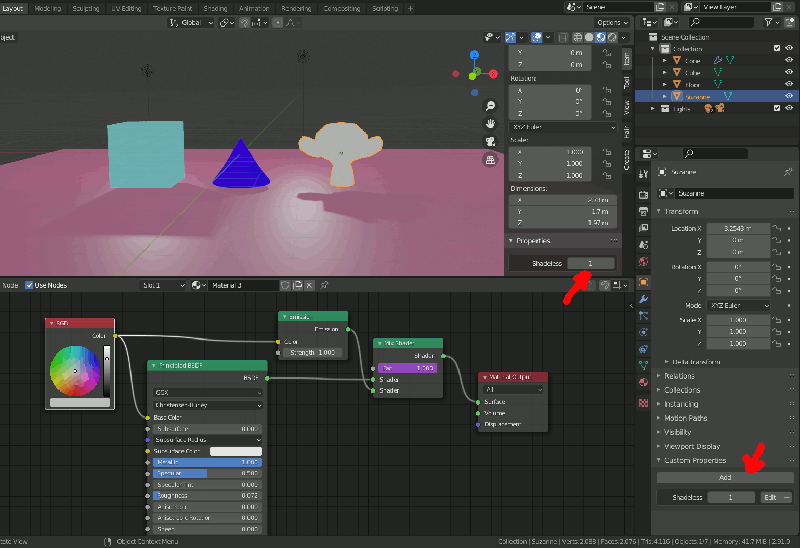Viewport: 800px width, 548px height.
Task: Toggle Collection exclude checkbox in outliner
Action: (777, 48)
